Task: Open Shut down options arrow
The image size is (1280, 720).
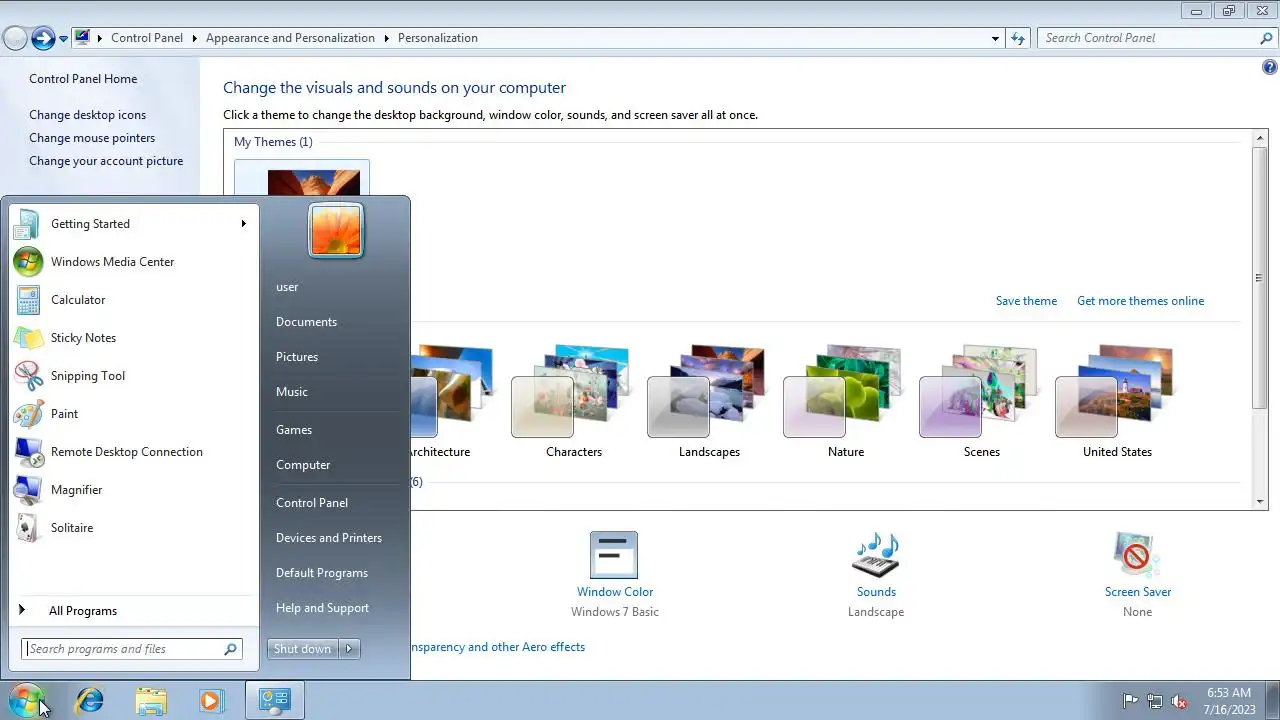Action: tap(349, 649)
